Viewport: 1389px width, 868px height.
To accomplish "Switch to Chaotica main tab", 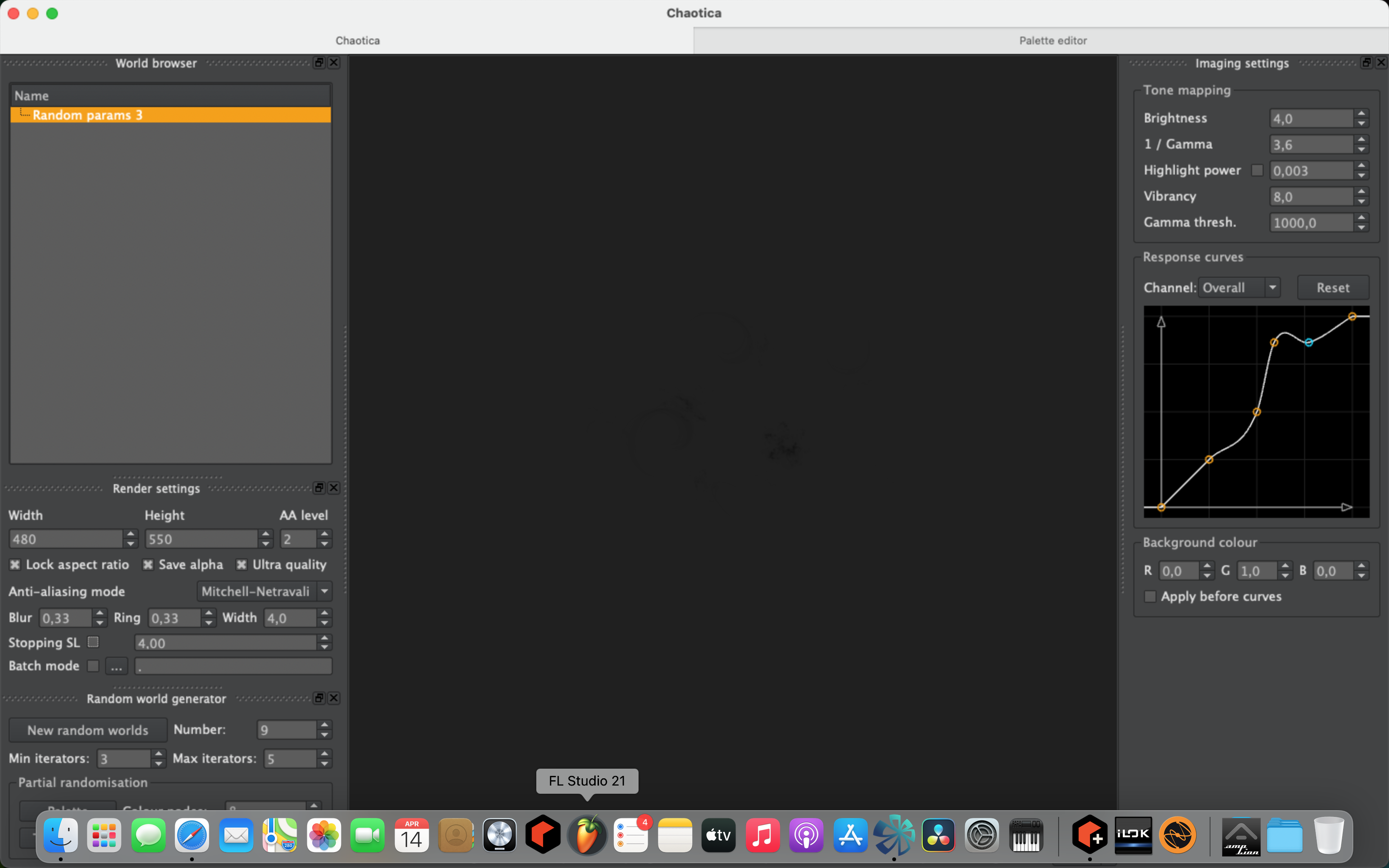I will pyautogui.click(x=358, y=40).
